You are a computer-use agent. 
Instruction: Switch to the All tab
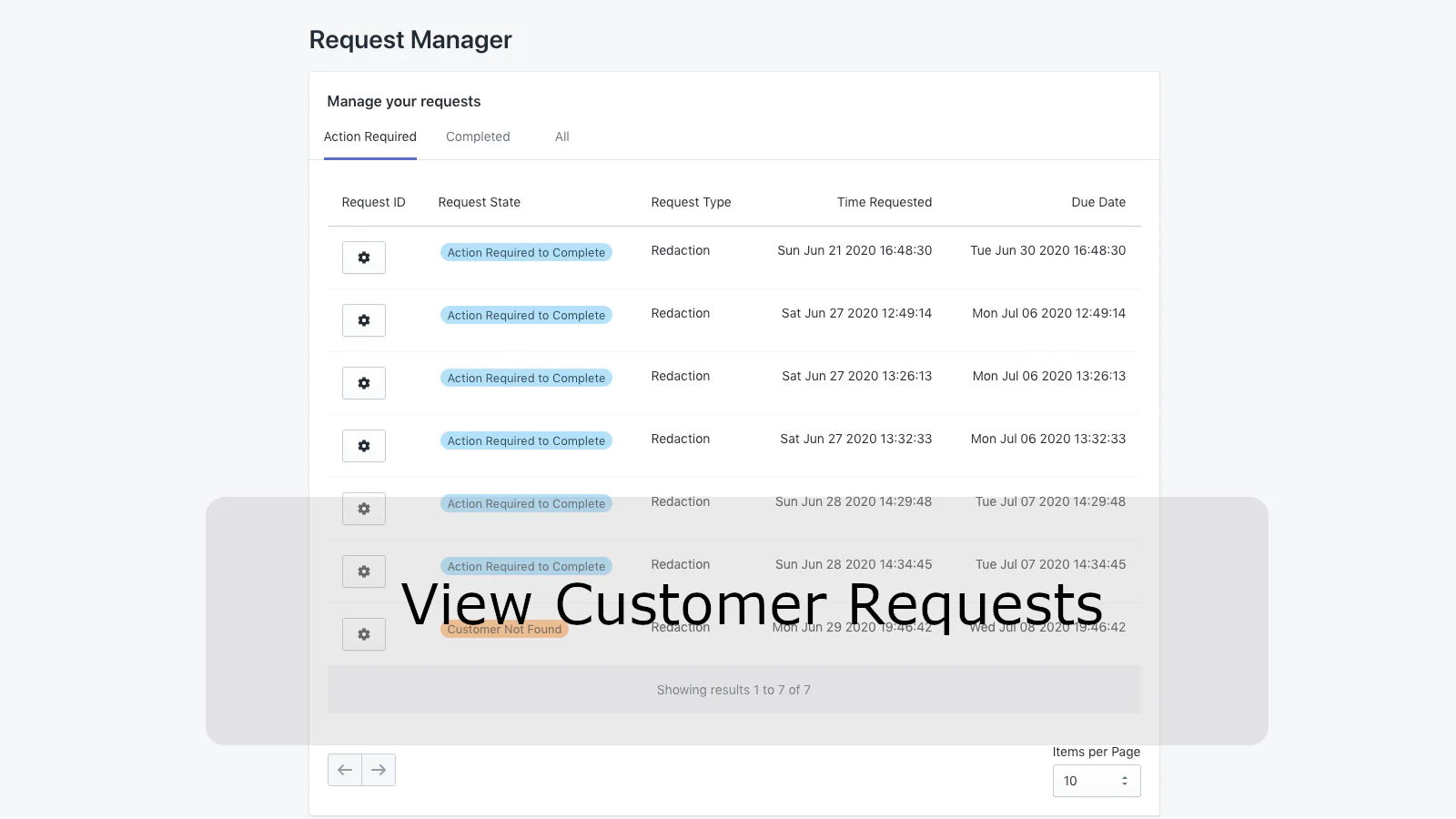[562, 136]
